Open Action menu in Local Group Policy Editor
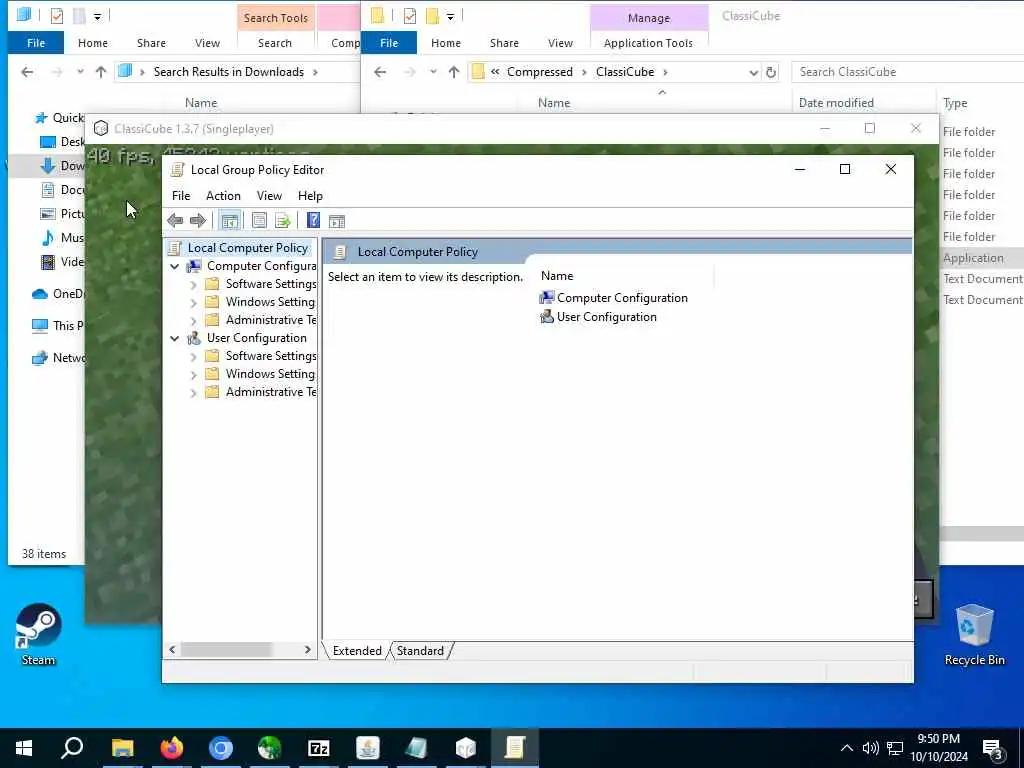1024x768 pixels. pos(223,196)
